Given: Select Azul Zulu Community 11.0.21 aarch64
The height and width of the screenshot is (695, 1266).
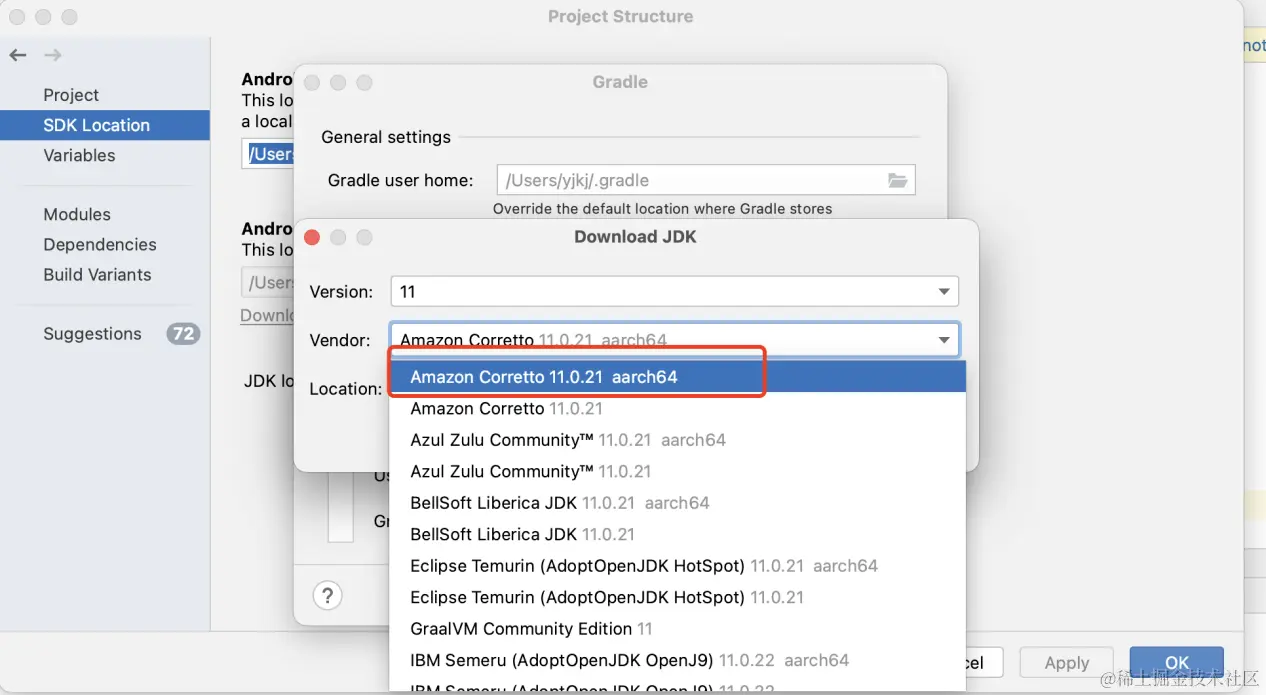Looking at the screenshot, I should coord(567,440).
